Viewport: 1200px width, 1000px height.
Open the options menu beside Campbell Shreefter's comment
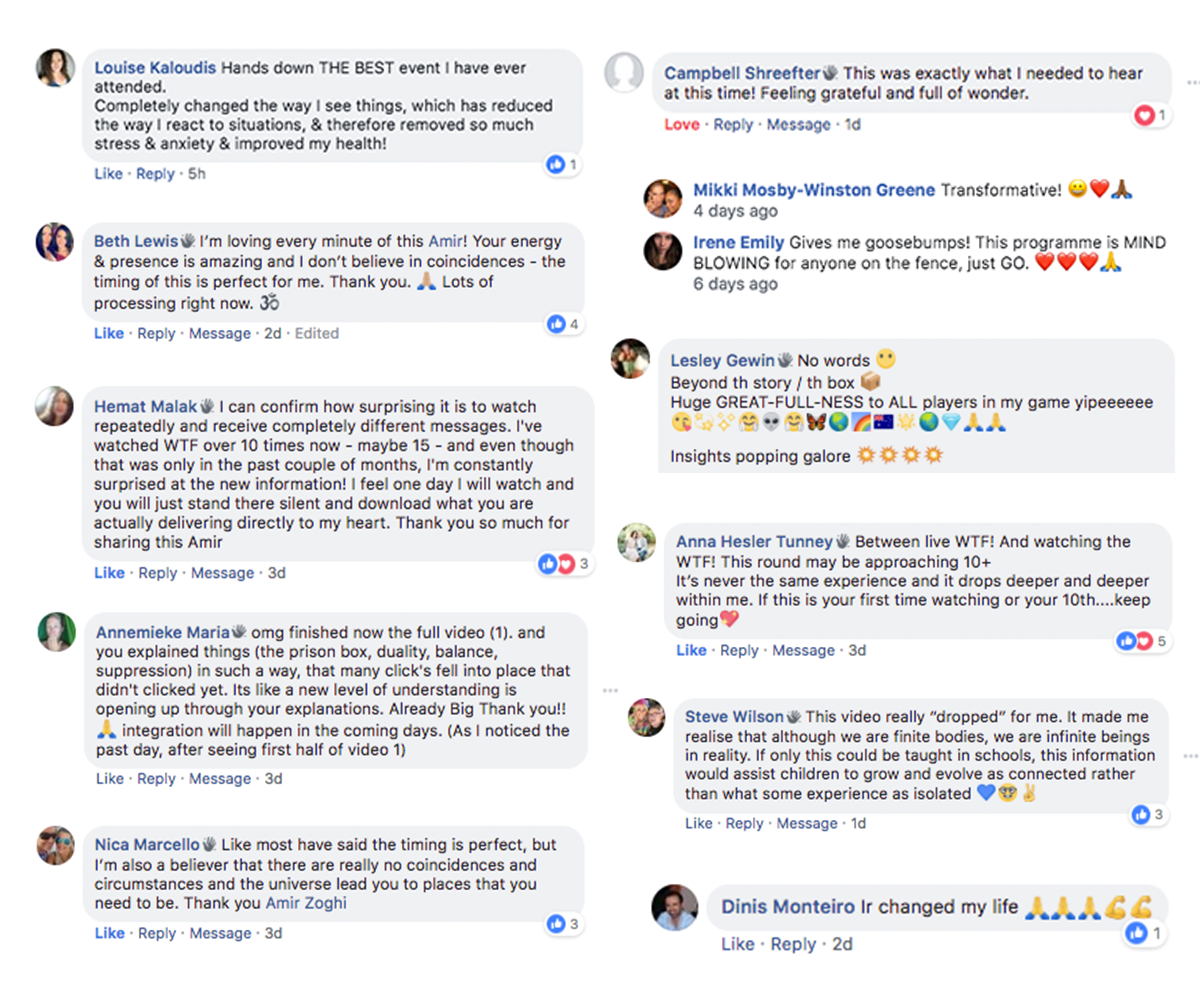(x=1192, y=82)
